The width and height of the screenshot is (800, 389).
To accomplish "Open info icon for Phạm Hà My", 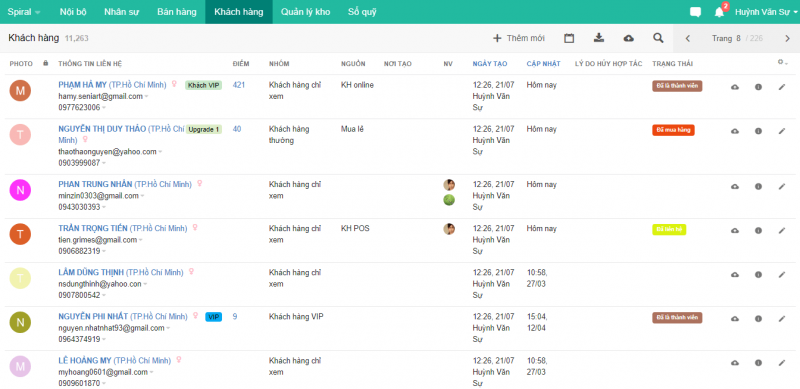I will pyautogui.click(x=758, y=87).
